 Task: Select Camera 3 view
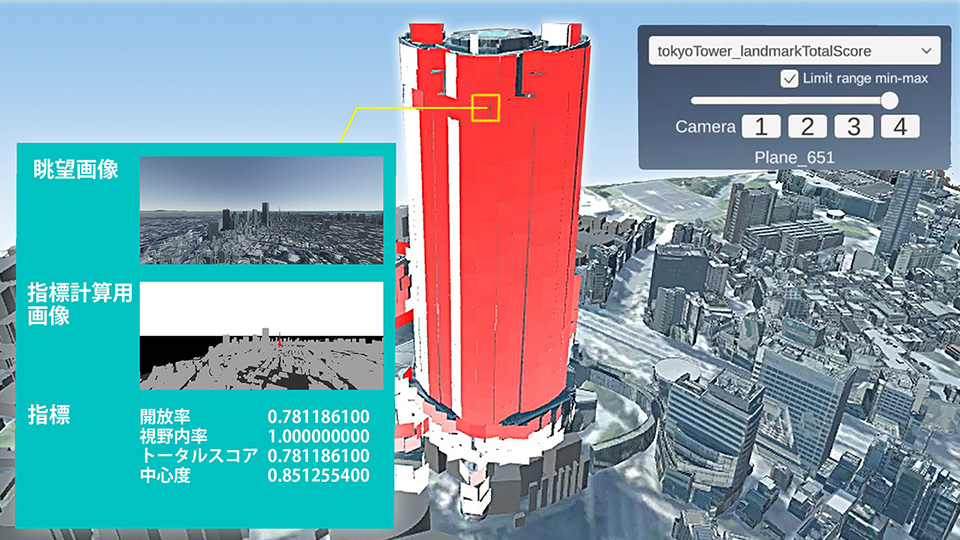click(853, 127)
